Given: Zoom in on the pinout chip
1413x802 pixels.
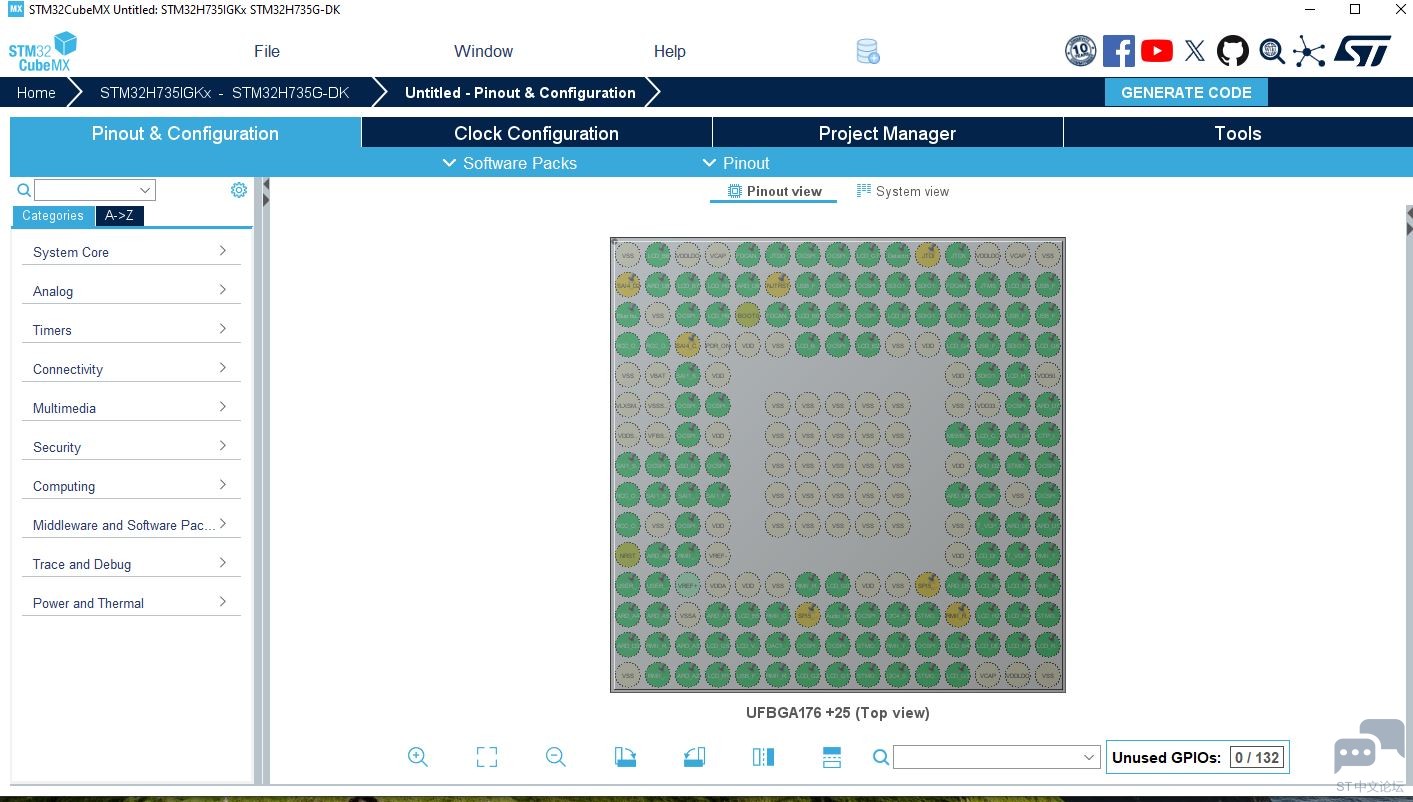Looking at the screenshot, I should (418, 757).
